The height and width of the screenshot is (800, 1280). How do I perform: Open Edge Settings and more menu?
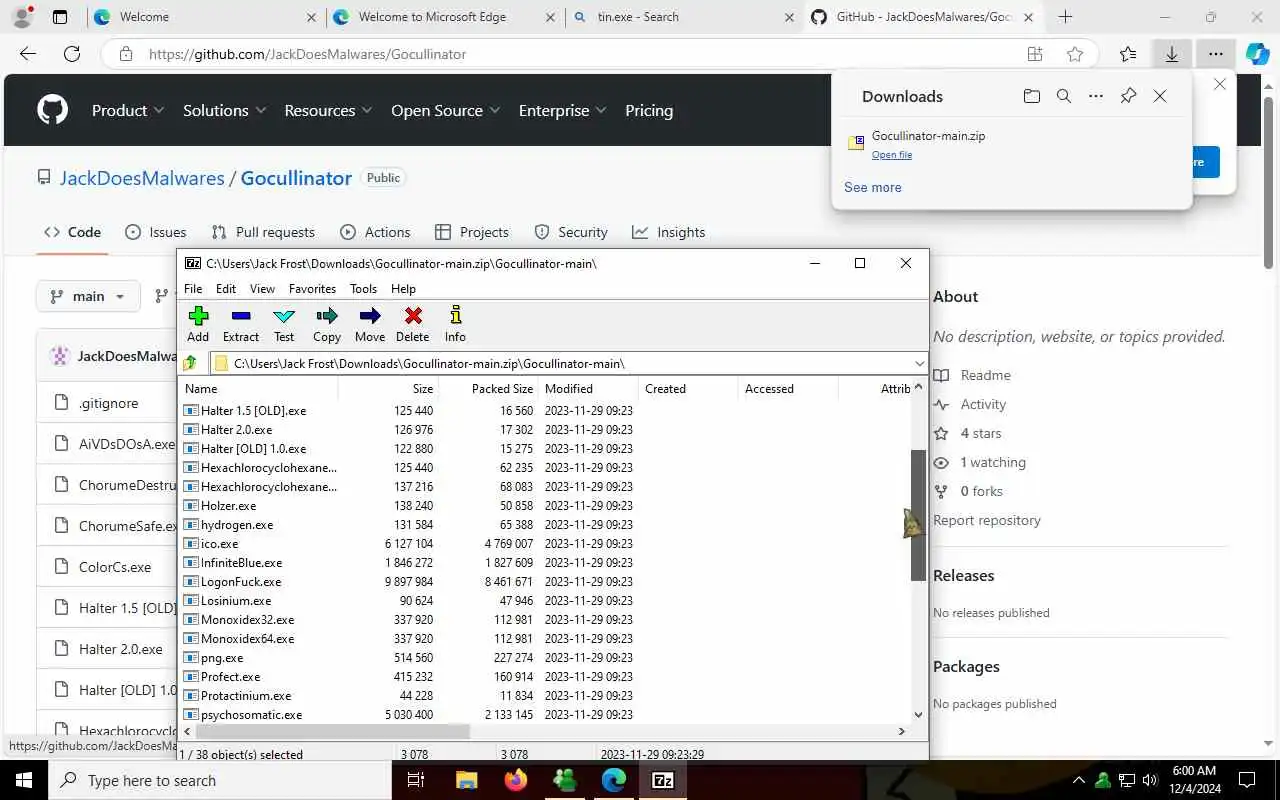(x=1215, y=54)
